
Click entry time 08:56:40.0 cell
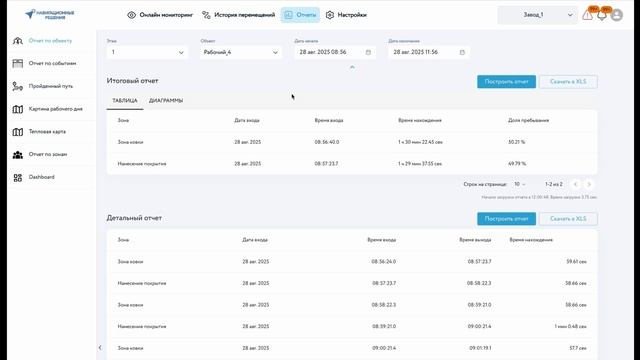click(327, 142)
